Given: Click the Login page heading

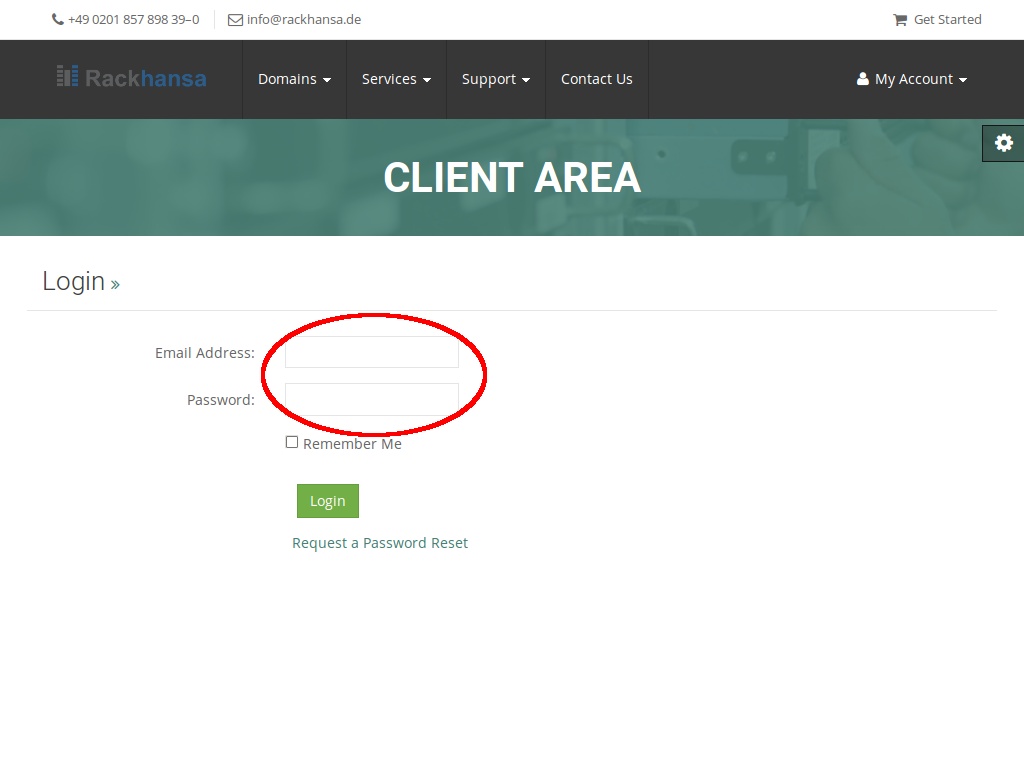Looking at the screenshot, I should coord(74,281).
